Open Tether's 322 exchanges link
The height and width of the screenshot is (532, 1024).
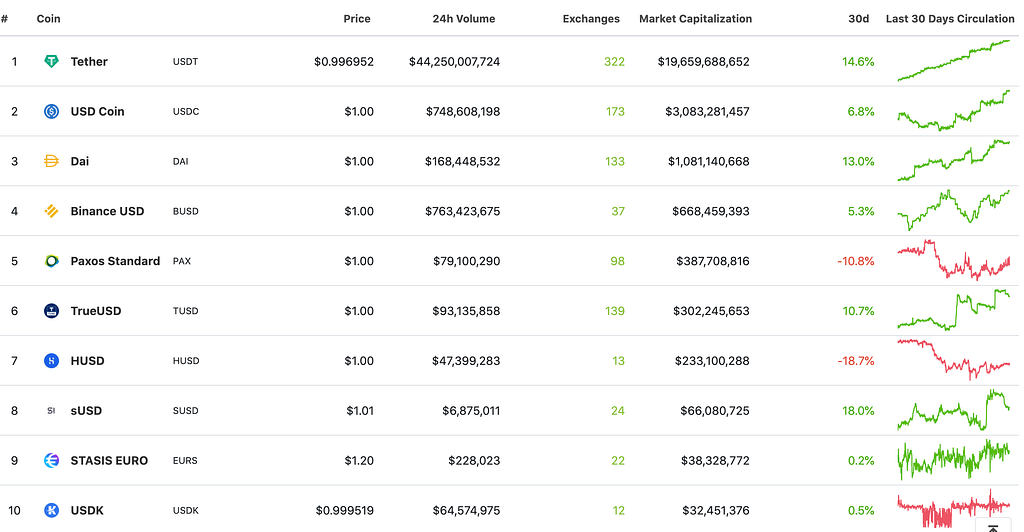pos(614,62)
